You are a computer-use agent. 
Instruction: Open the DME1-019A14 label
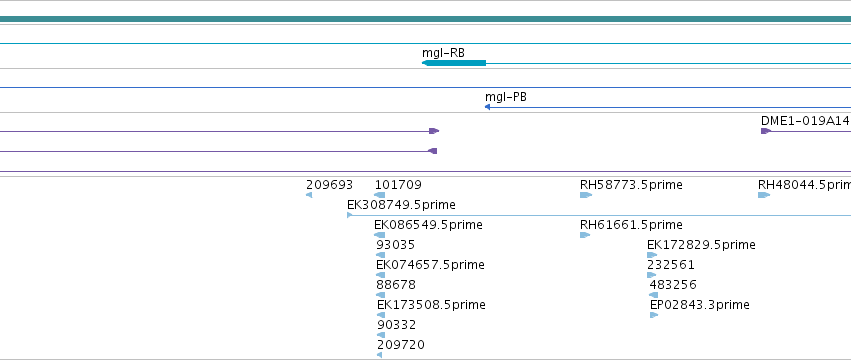tap(805, 121)
